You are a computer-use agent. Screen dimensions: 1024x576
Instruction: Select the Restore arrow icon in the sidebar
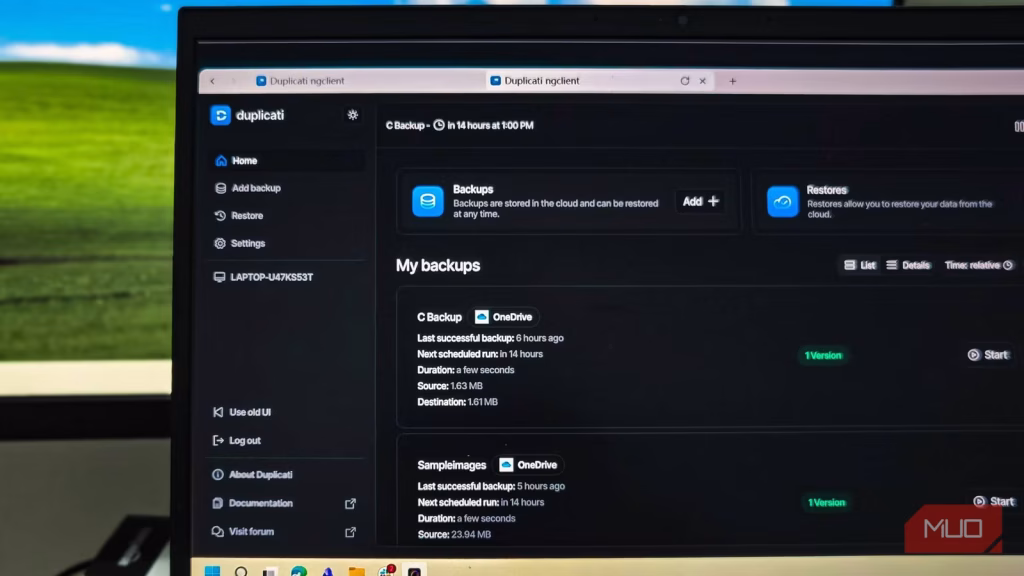(220, 215)
